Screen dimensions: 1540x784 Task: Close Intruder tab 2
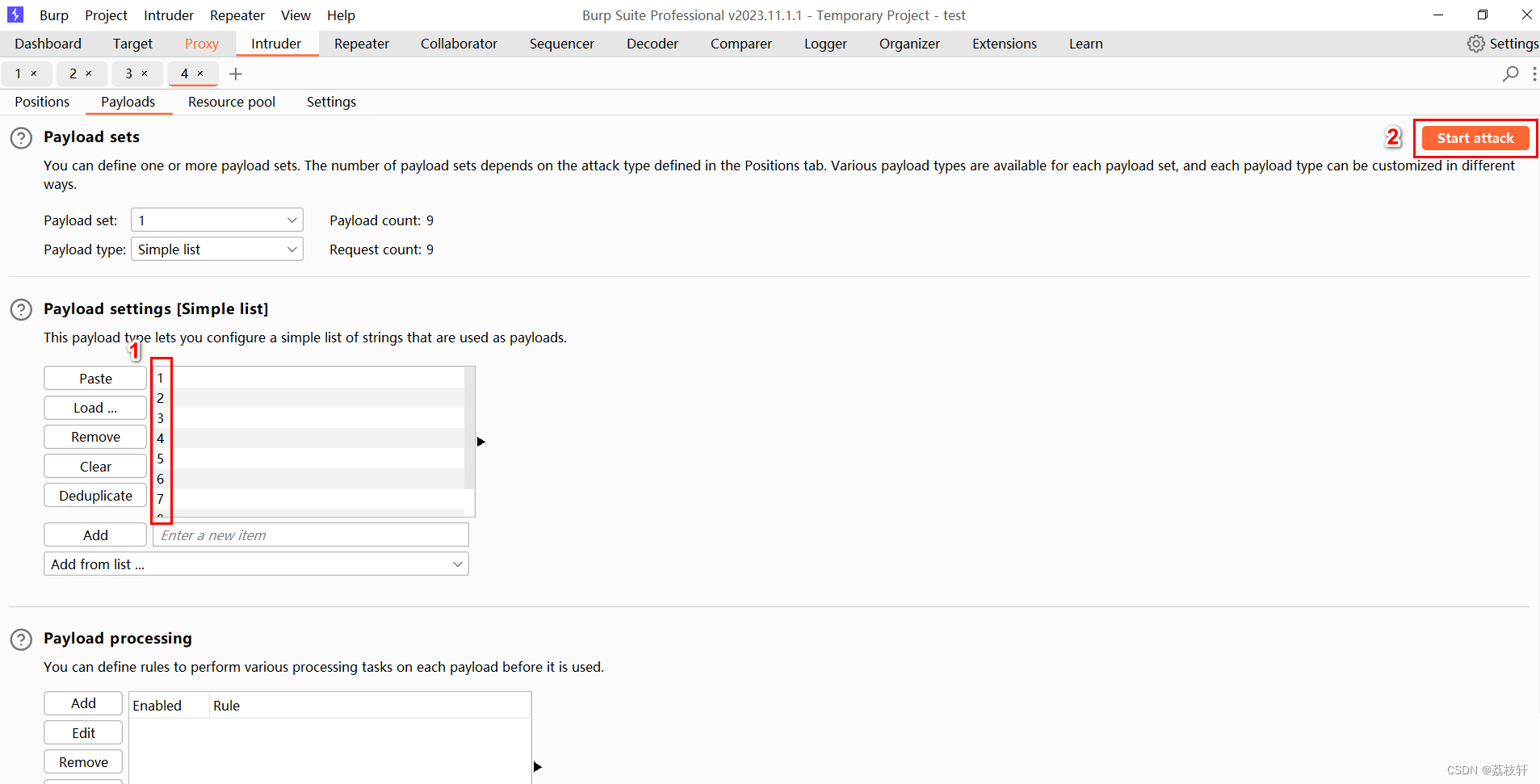(89, 73)
